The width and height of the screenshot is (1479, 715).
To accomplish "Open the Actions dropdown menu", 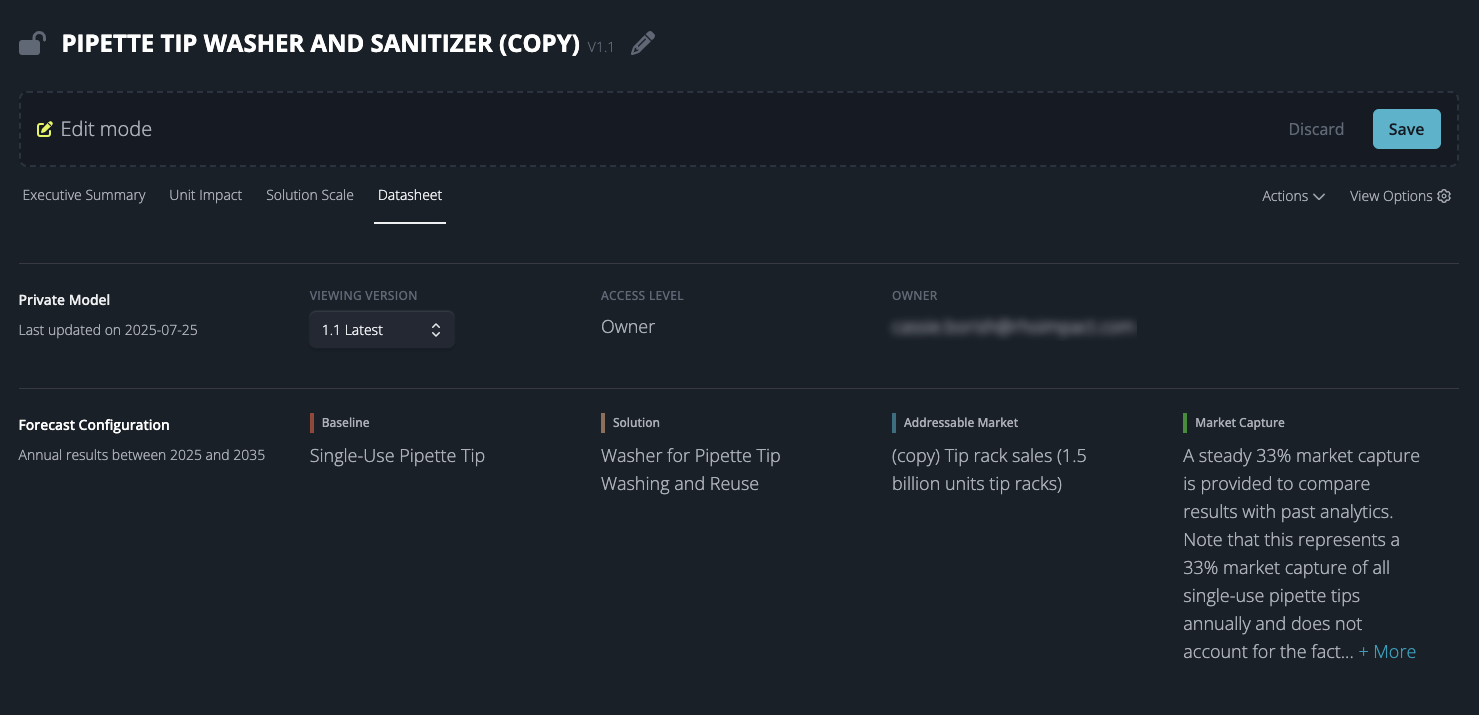I will pyautogui.click(x=1293, y=196).
